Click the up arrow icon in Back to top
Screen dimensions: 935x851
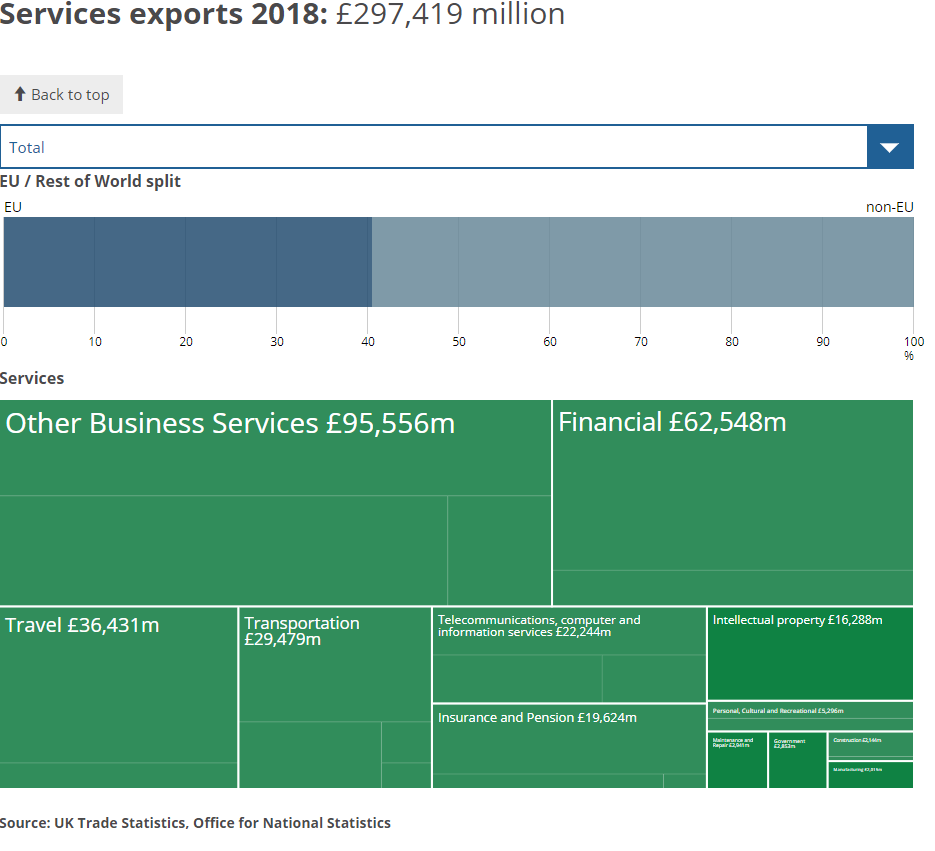pos(20,94)
